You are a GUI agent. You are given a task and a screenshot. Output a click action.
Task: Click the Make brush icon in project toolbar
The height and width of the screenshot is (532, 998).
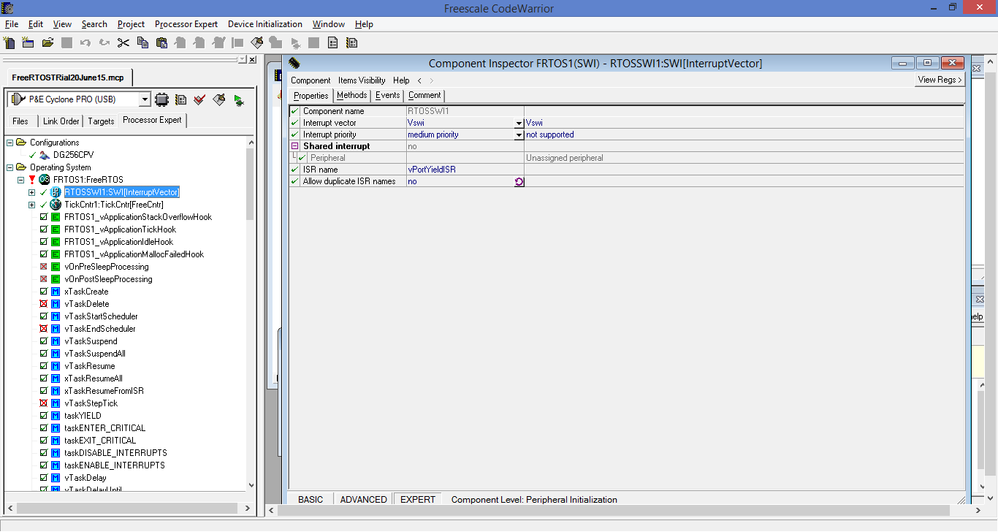(219, 99)
